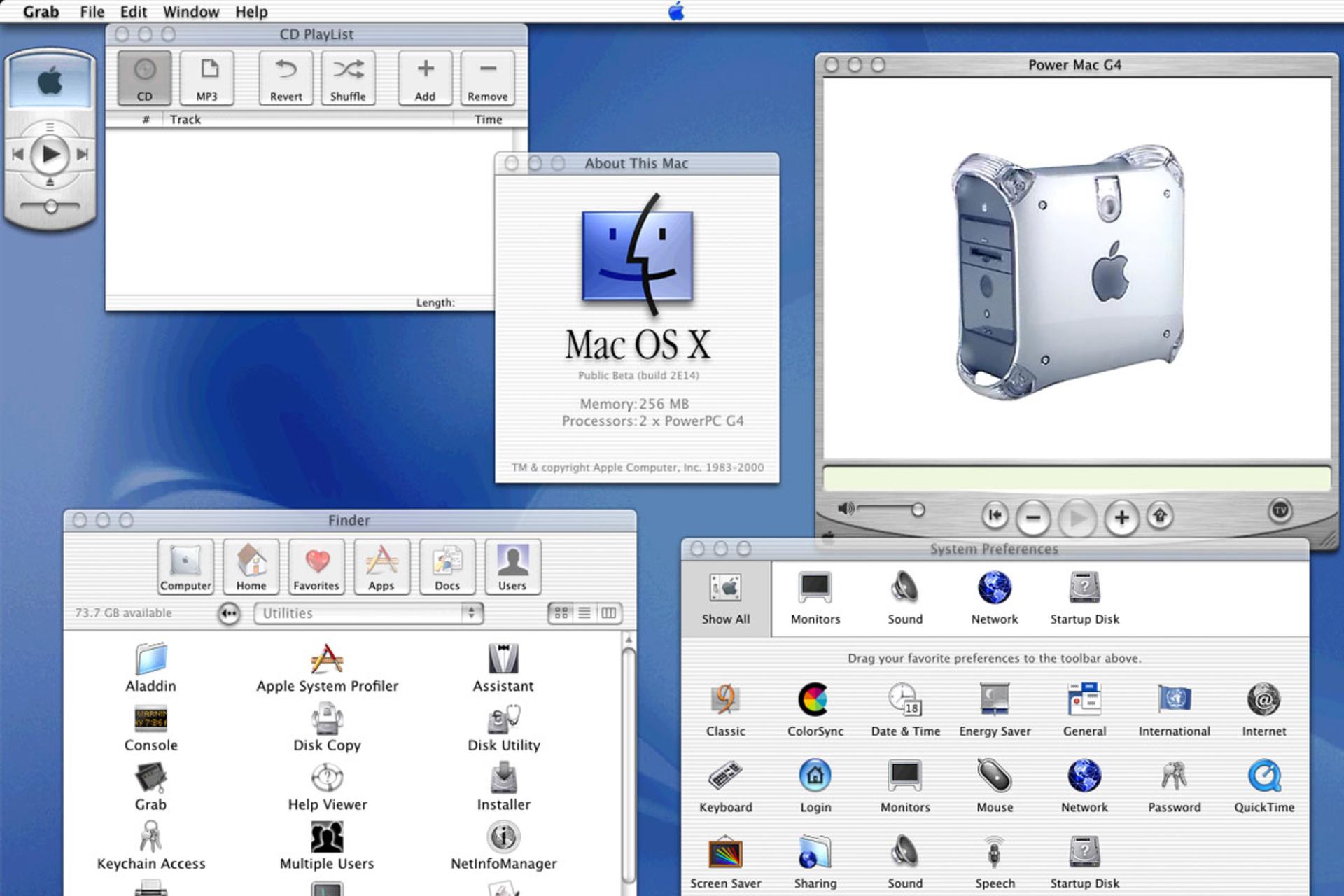Open Date & Time preferences
This screenshot has height=896, width=1344.
[905, 710]
